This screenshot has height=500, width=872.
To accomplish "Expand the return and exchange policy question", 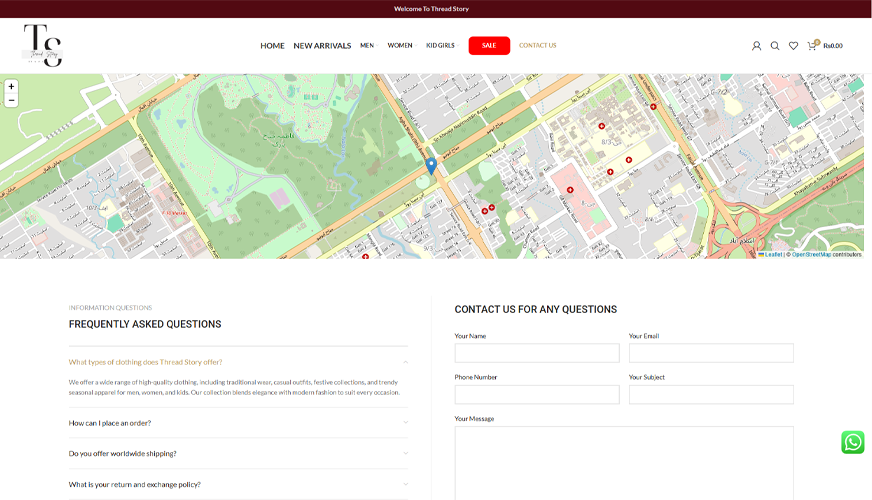I will point(238,484).
